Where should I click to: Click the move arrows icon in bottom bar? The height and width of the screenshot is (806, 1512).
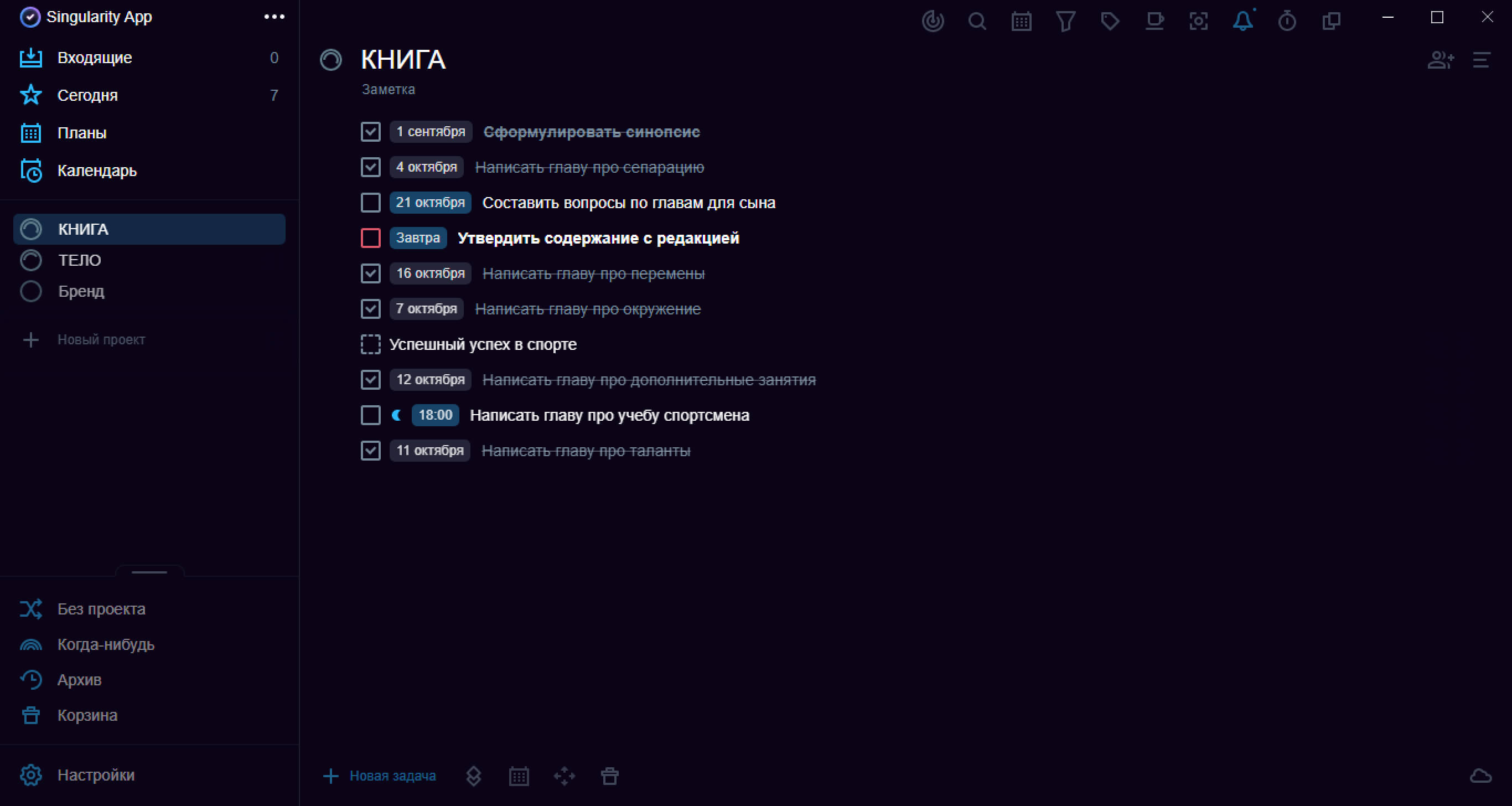pos(565,776)
